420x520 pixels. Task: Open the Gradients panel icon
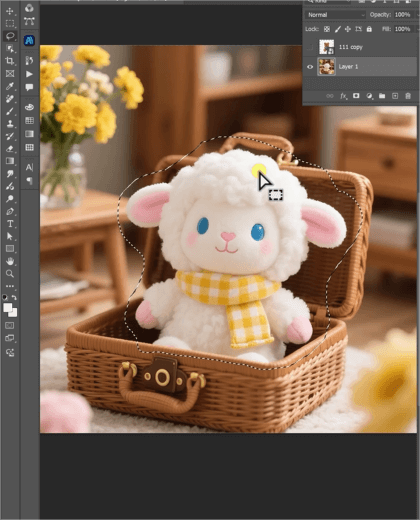coord(29,134)
